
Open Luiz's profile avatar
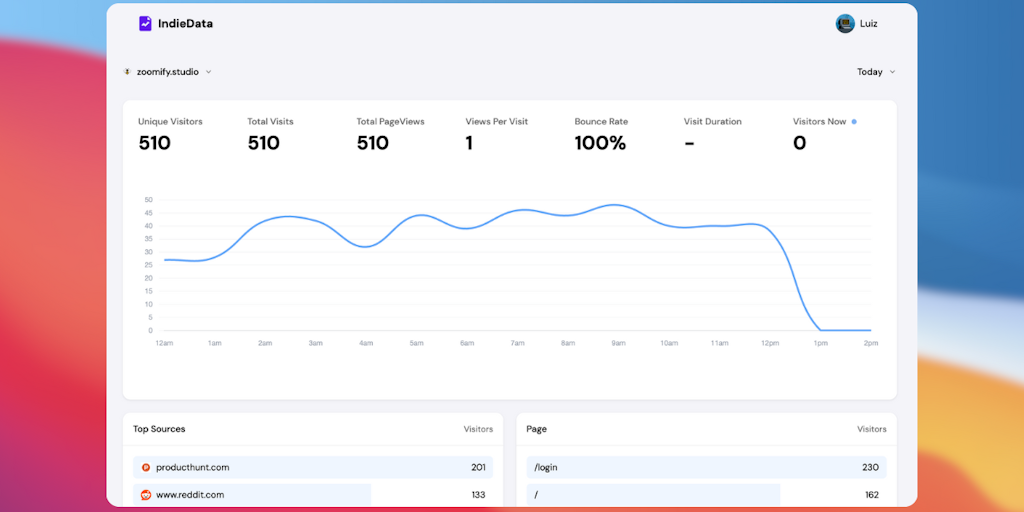point(845,24)
